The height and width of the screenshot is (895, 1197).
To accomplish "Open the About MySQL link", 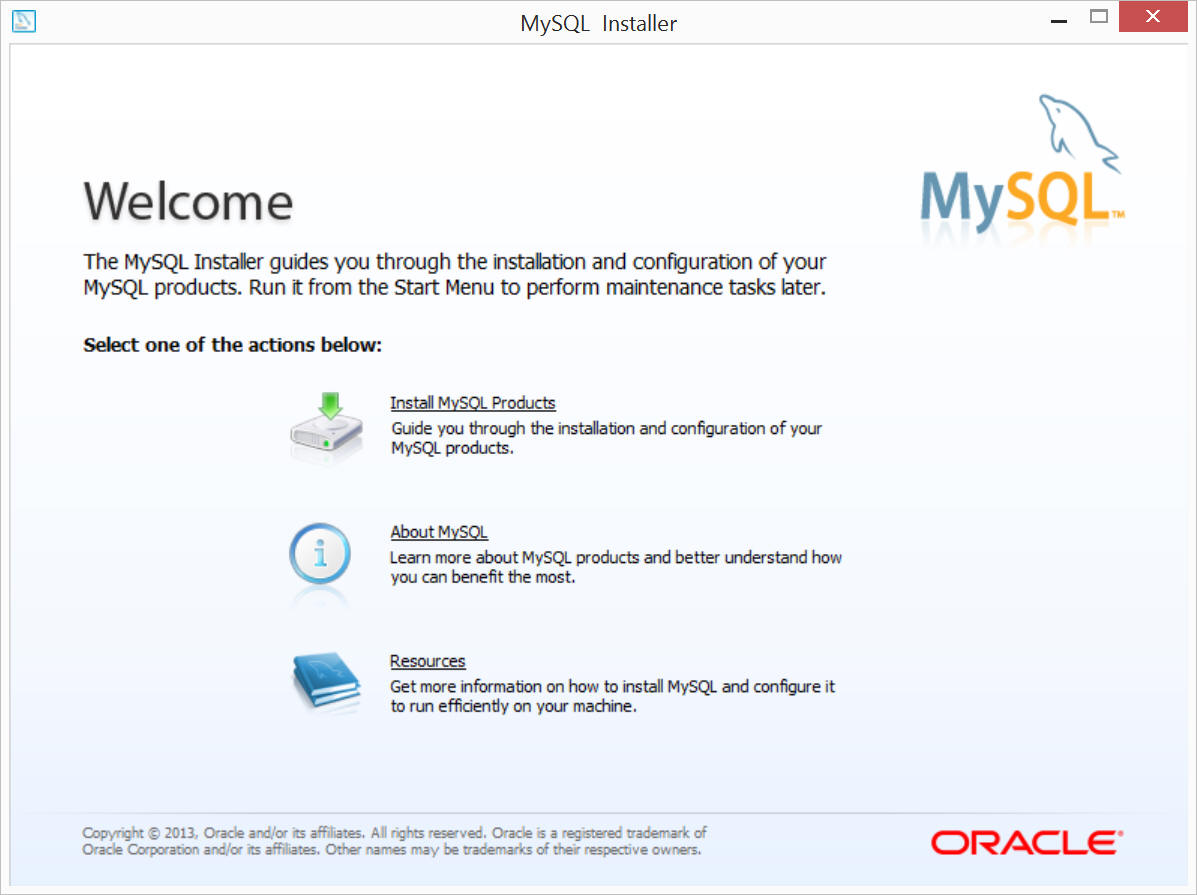I will coord(439,532).
